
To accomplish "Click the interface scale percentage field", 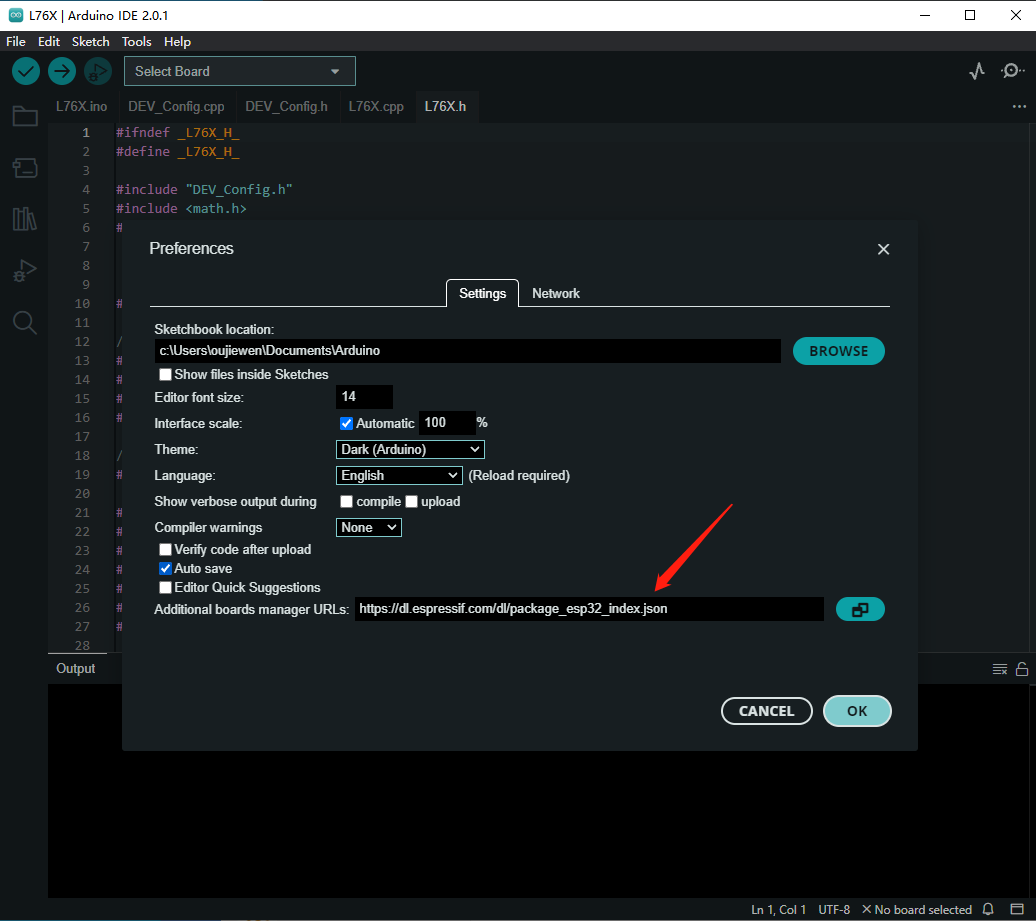I will click(x=447, y=423).
